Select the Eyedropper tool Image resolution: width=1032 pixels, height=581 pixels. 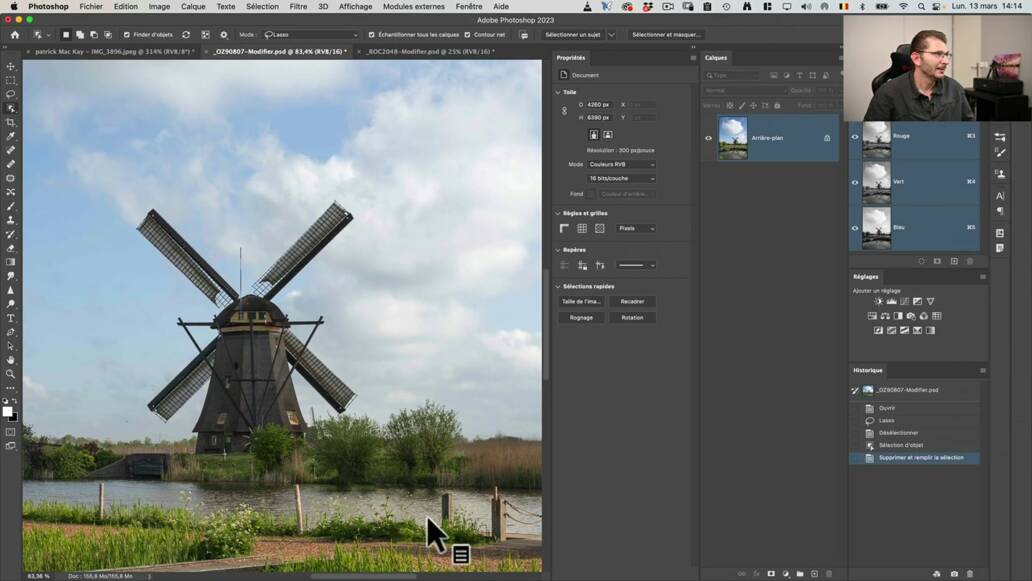coord(10,137)
